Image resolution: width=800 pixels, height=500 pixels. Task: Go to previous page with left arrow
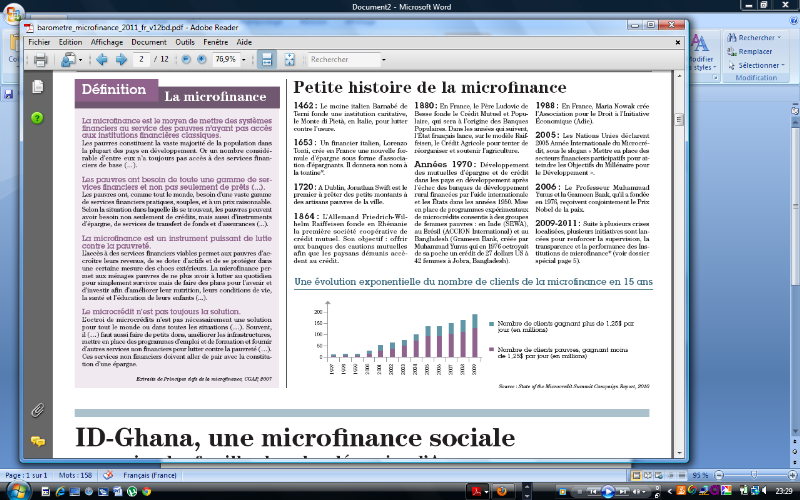tap(102, 60)
